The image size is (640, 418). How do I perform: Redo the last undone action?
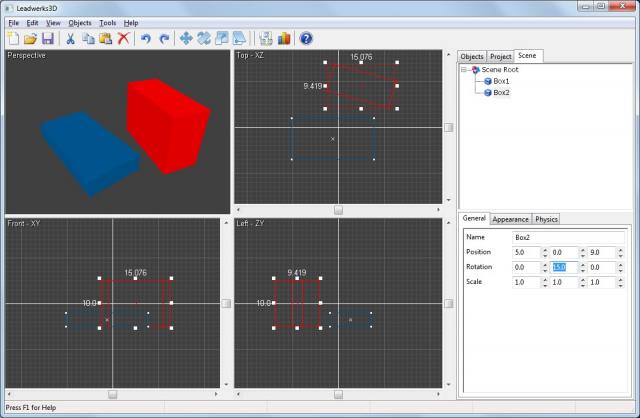(x=164, y=39)
